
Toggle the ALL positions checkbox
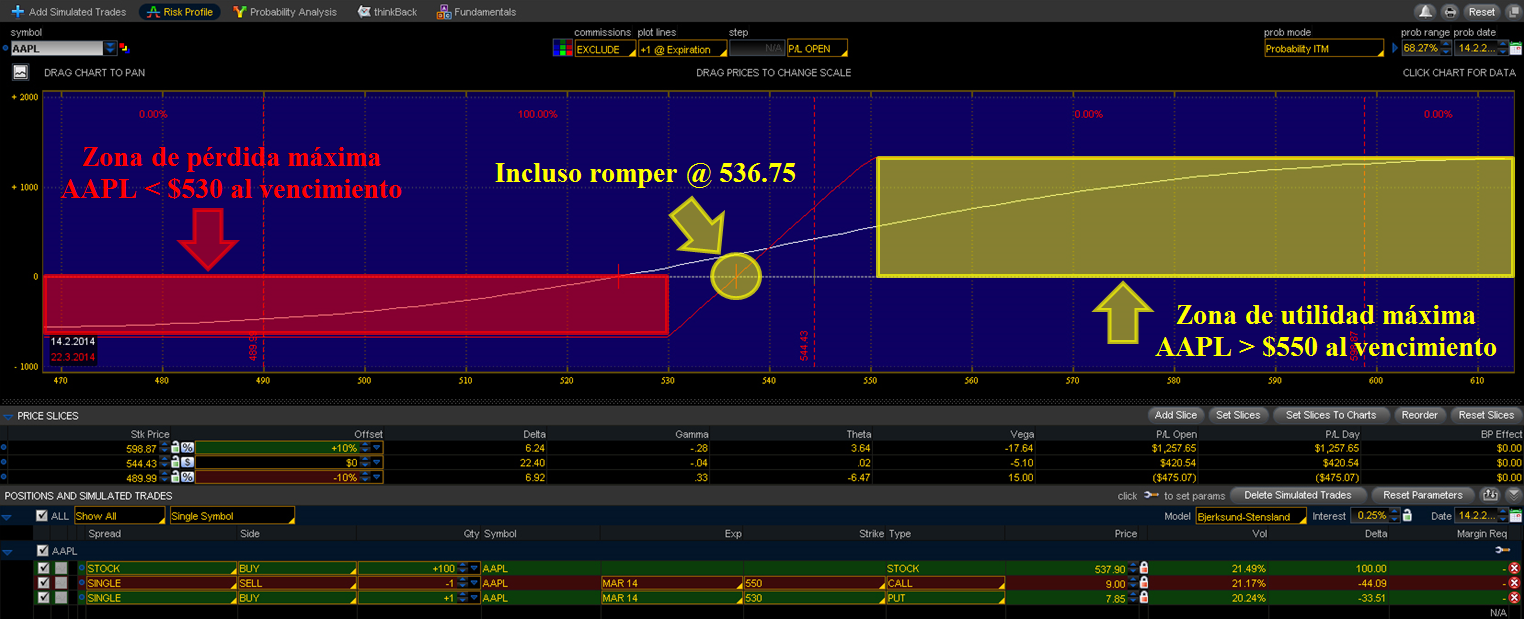[x=41, y=516]
